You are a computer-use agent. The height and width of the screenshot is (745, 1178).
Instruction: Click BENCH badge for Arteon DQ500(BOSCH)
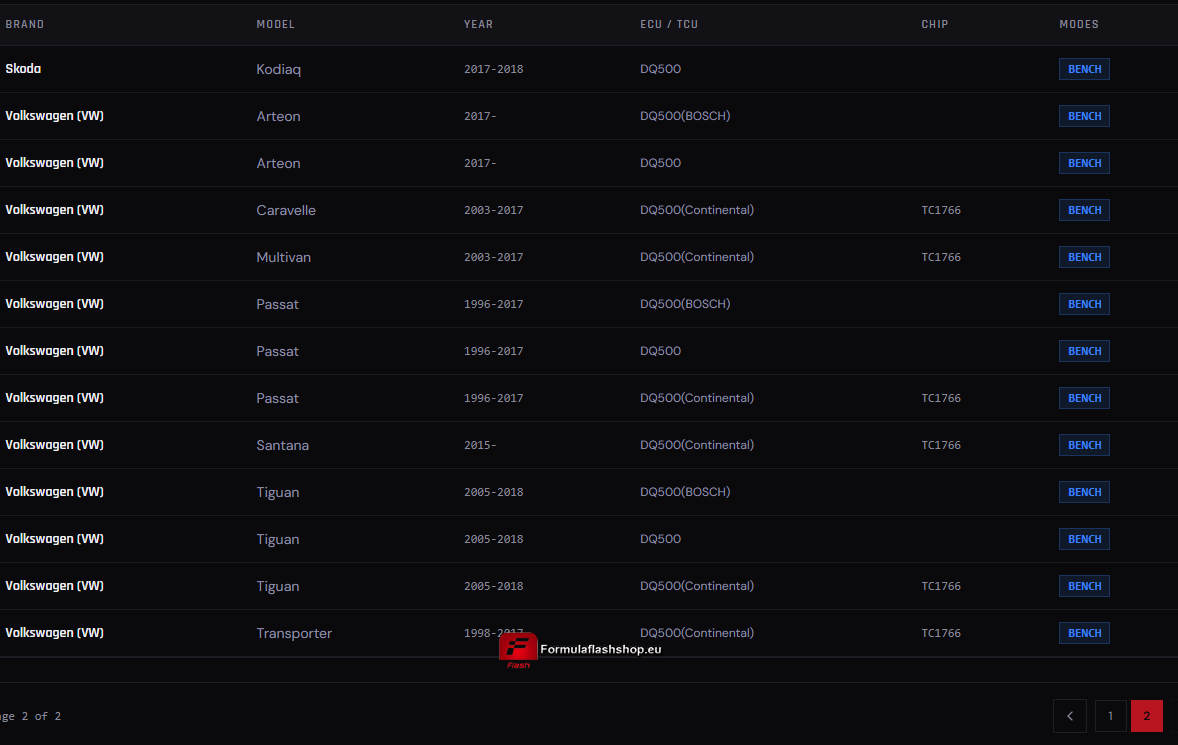click(x=1084, y=116)
